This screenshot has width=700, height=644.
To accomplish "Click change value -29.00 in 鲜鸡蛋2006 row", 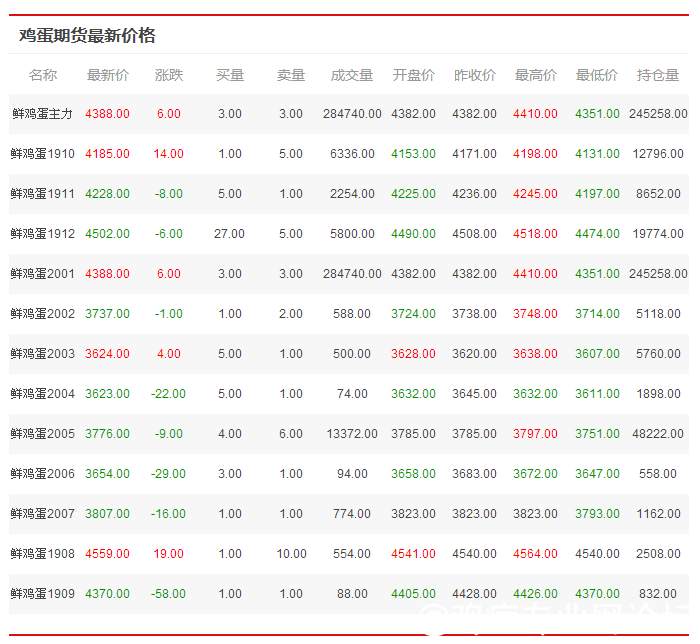I will pos(168,474).
